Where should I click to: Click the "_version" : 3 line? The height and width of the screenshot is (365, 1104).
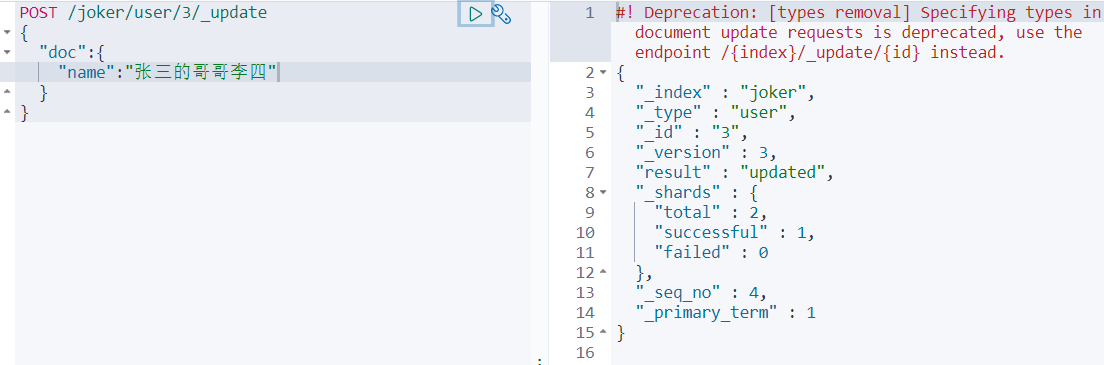click(x=705, y=152)
